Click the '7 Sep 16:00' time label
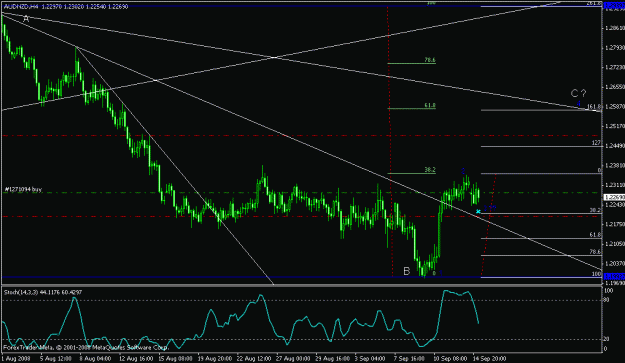The image size is (625, 363). pos(410,359)
